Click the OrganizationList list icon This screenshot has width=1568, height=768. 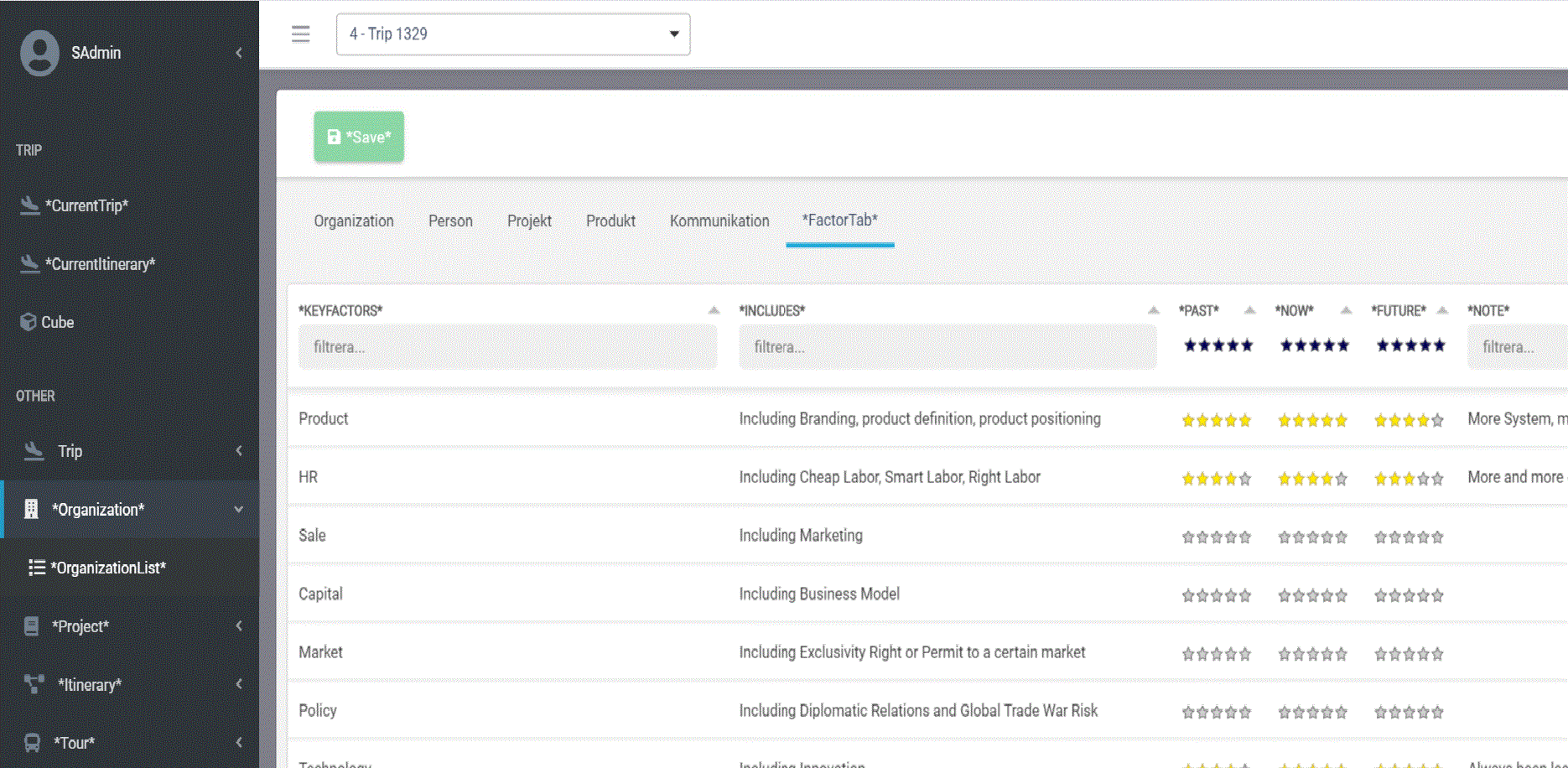36,568
